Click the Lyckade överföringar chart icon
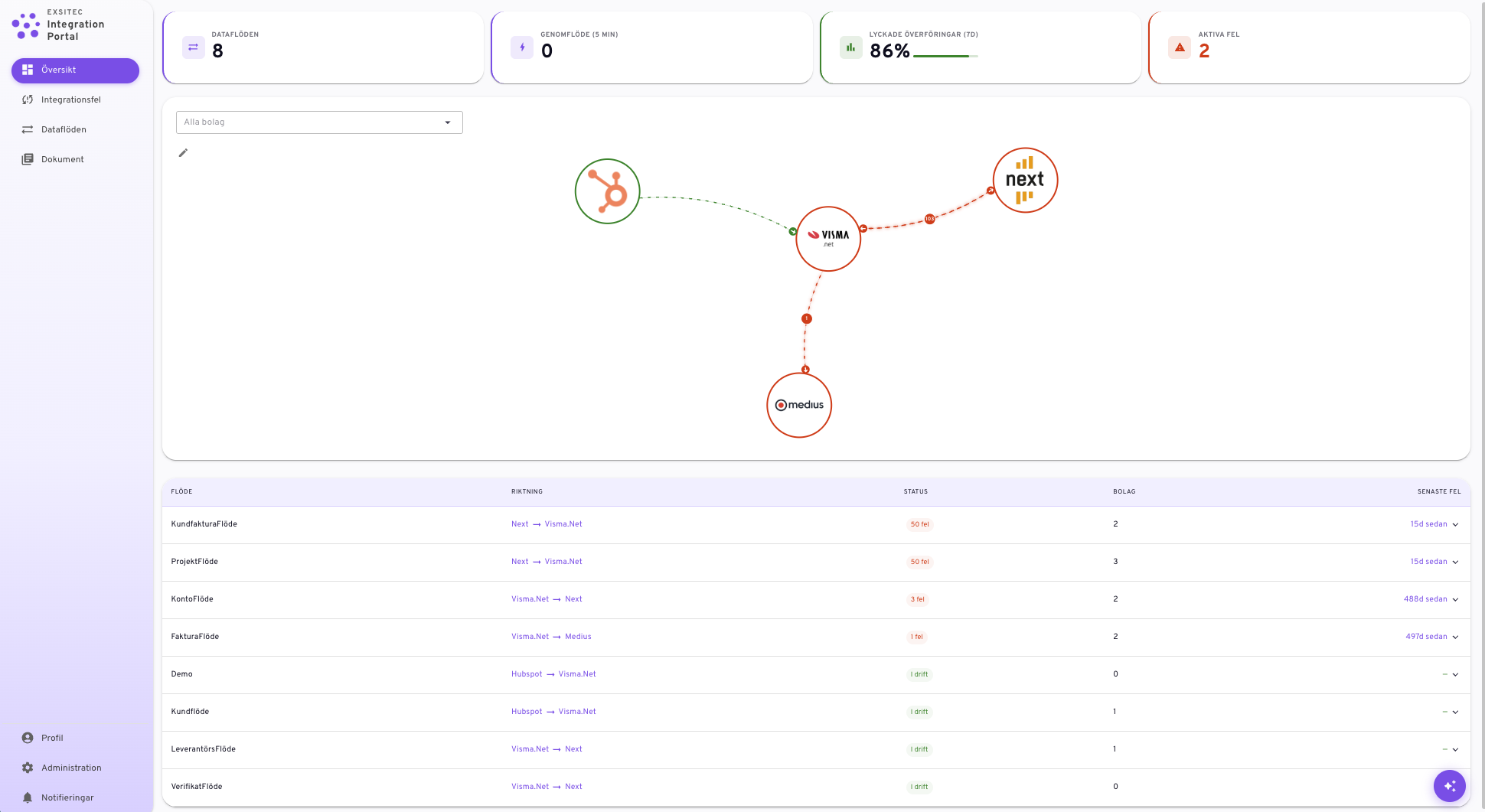The height and width of the screenshot is (812, 1485). point(850,47)
